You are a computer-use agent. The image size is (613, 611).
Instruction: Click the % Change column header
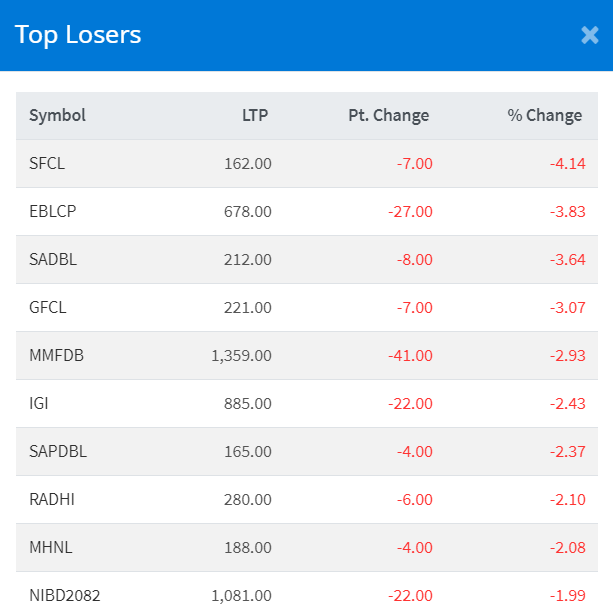coord(544,115)
